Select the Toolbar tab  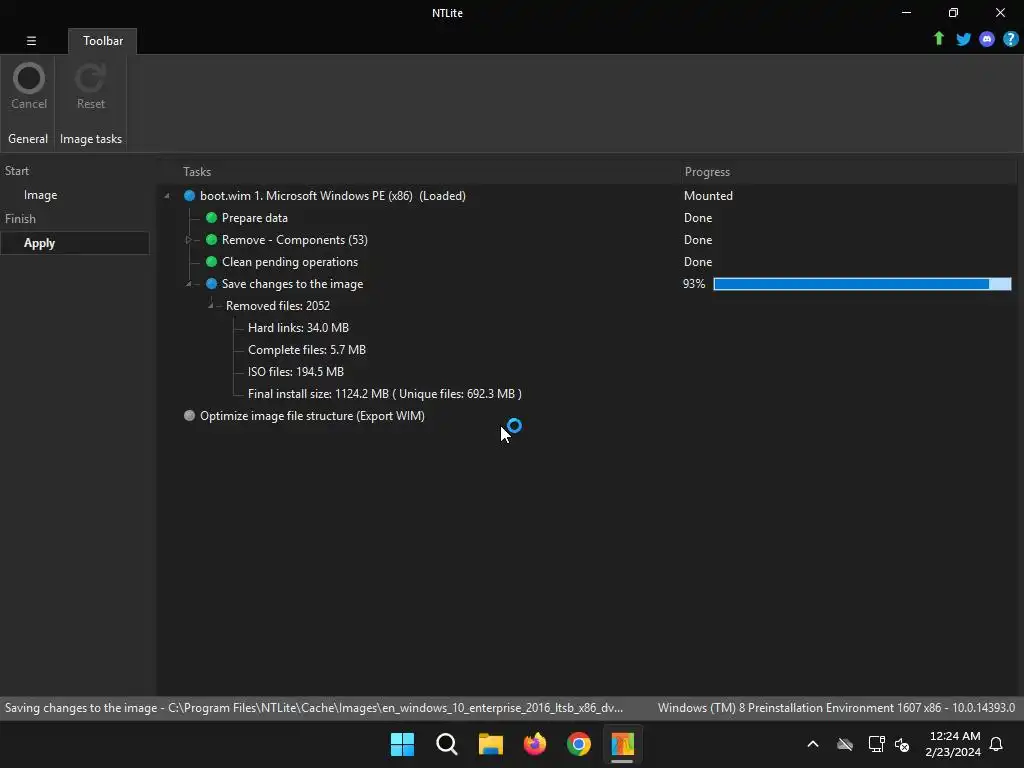pyautogui.click(x=103, y=40)
